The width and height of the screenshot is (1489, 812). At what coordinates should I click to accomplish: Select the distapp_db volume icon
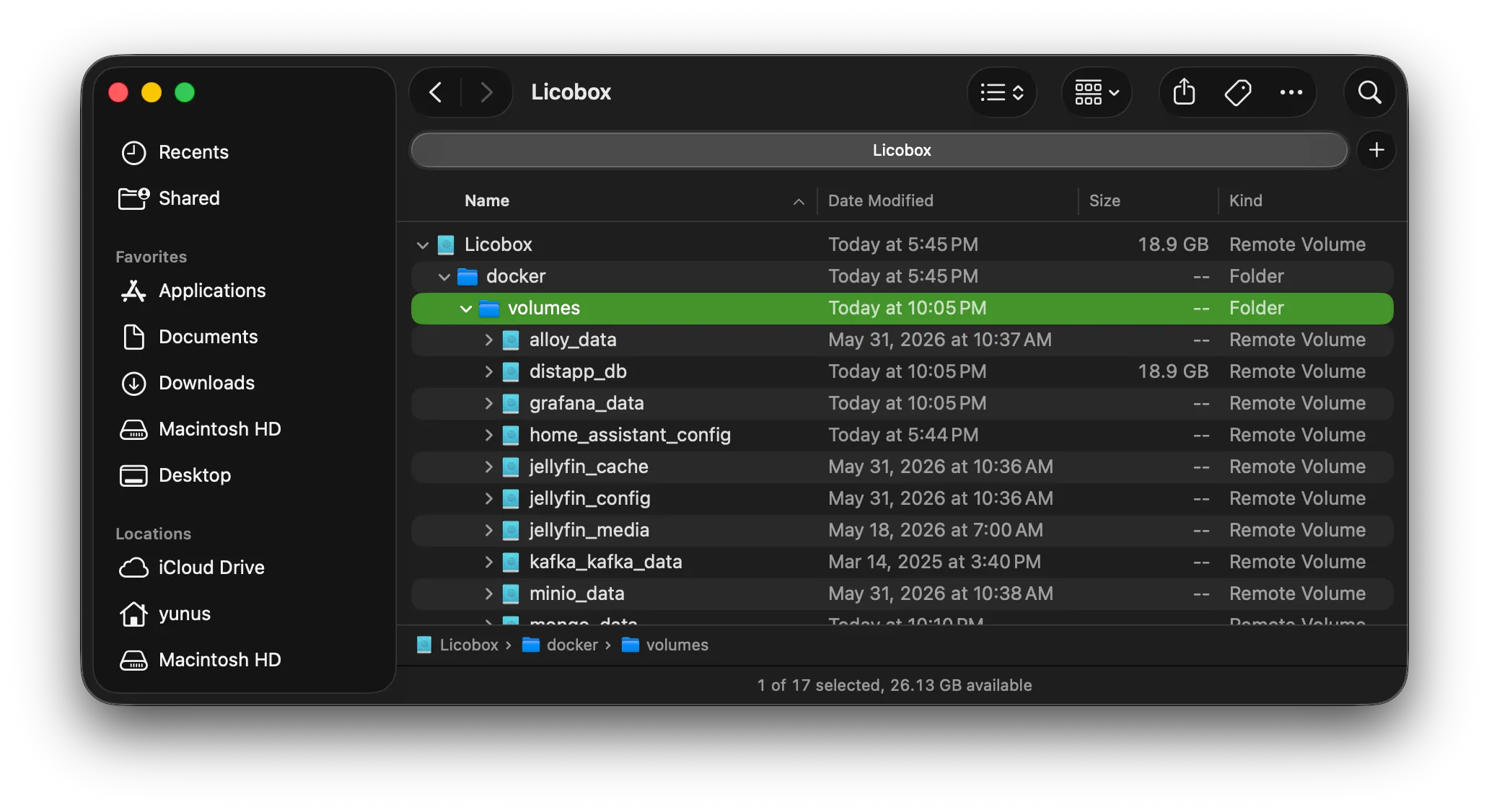[511, 372]
